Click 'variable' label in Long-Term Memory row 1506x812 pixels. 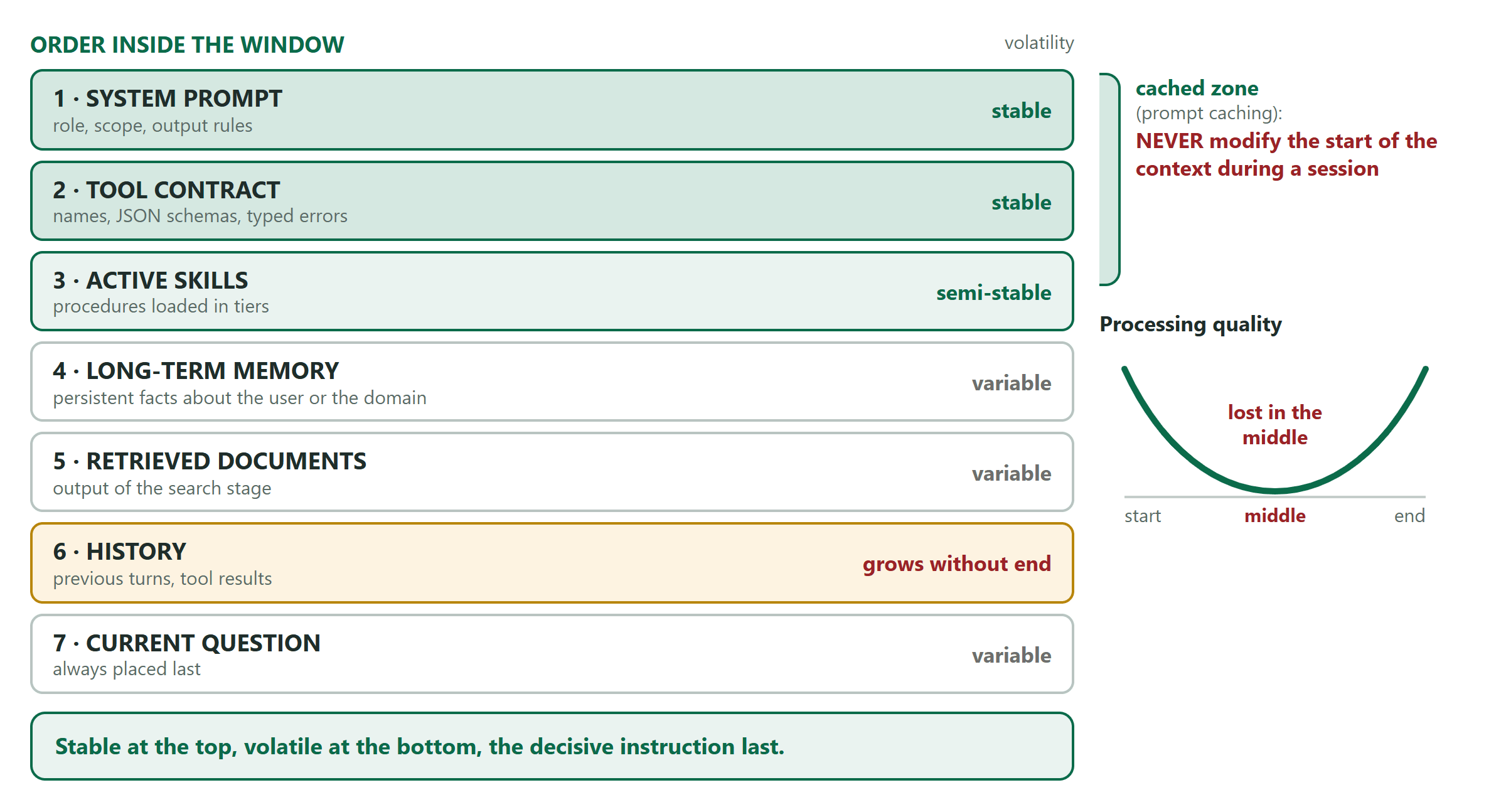pyautogui.click(x=1012, y=383)
